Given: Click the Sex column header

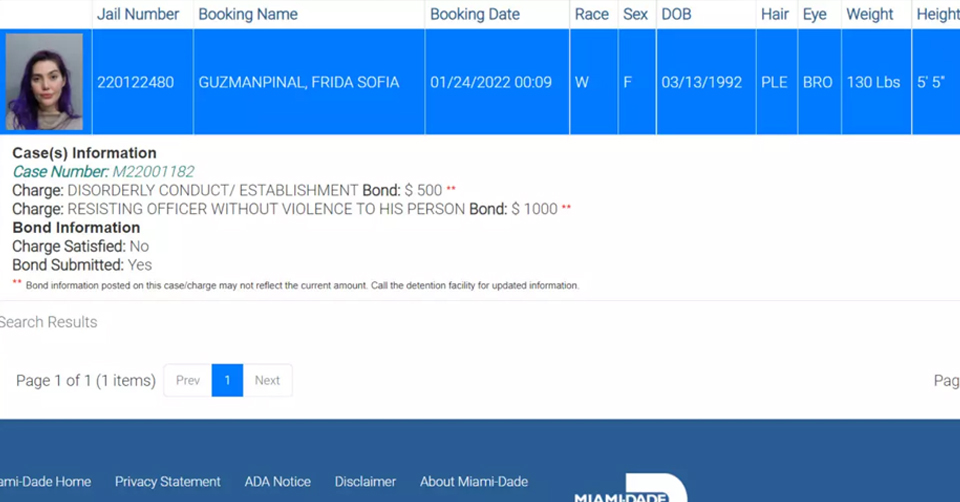Looking at the screenshot, I should coord(635,14).
